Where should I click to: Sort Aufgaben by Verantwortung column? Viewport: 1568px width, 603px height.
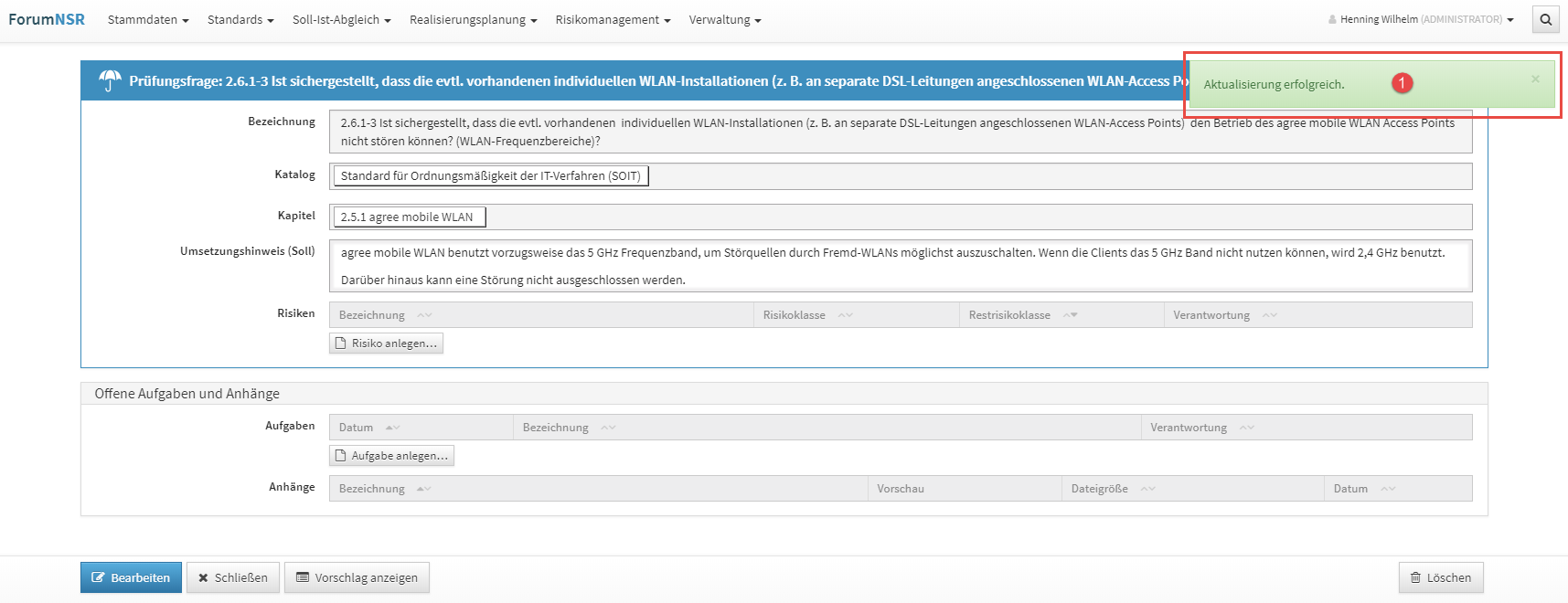[x=1307, y=428]
